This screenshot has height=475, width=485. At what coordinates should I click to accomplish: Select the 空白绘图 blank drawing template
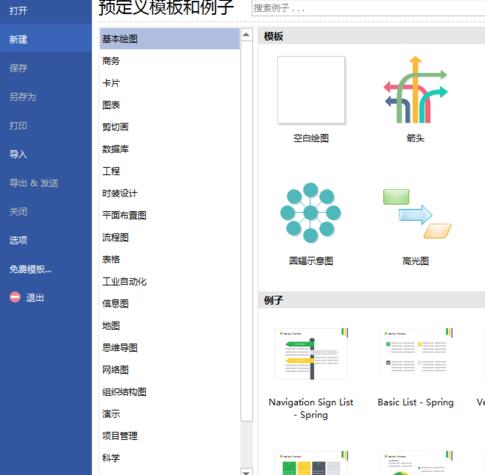(311, 90)
